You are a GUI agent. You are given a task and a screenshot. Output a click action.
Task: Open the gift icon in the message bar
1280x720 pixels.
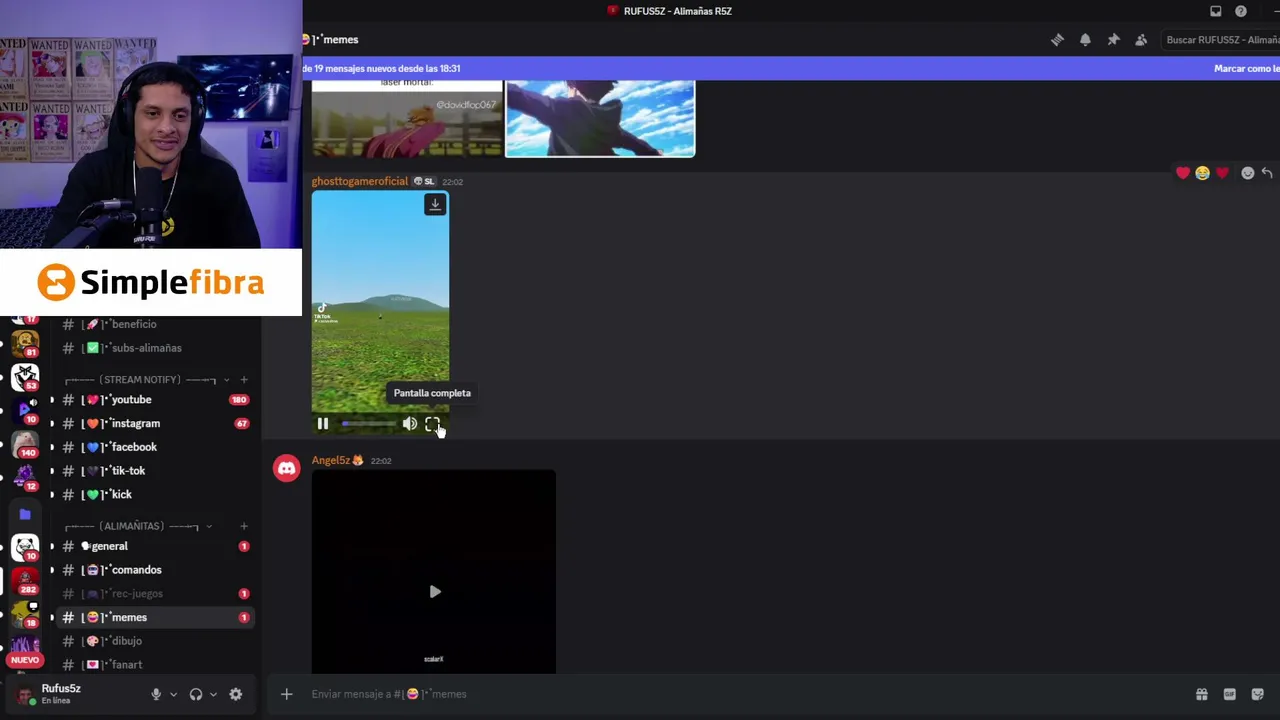[1201, 694]
